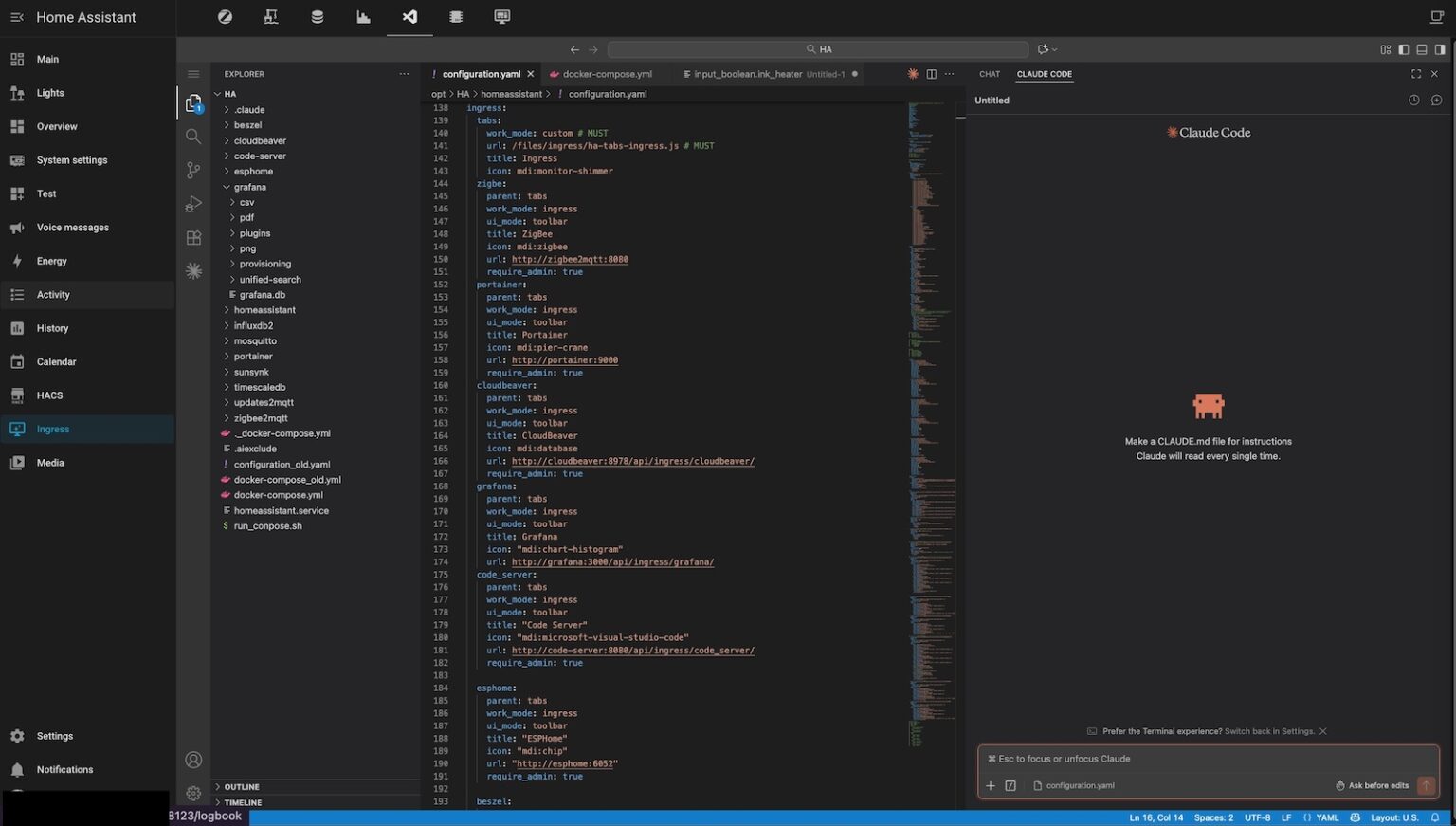Viewport: 1456px width, 826px height.
Task: Toggle the secondary side bar
Action: point(1440,49)
